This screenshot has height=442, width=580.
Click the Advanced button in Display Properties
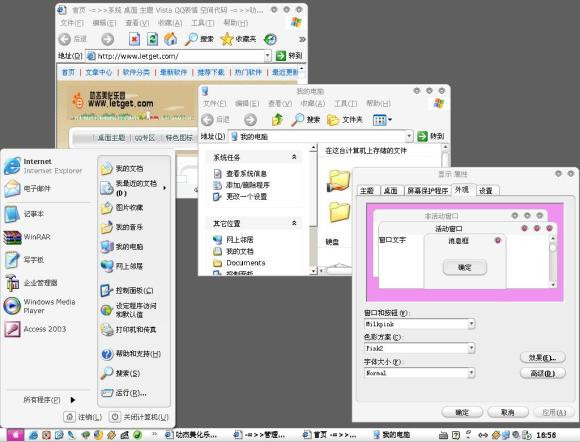[x=543, y=373]
